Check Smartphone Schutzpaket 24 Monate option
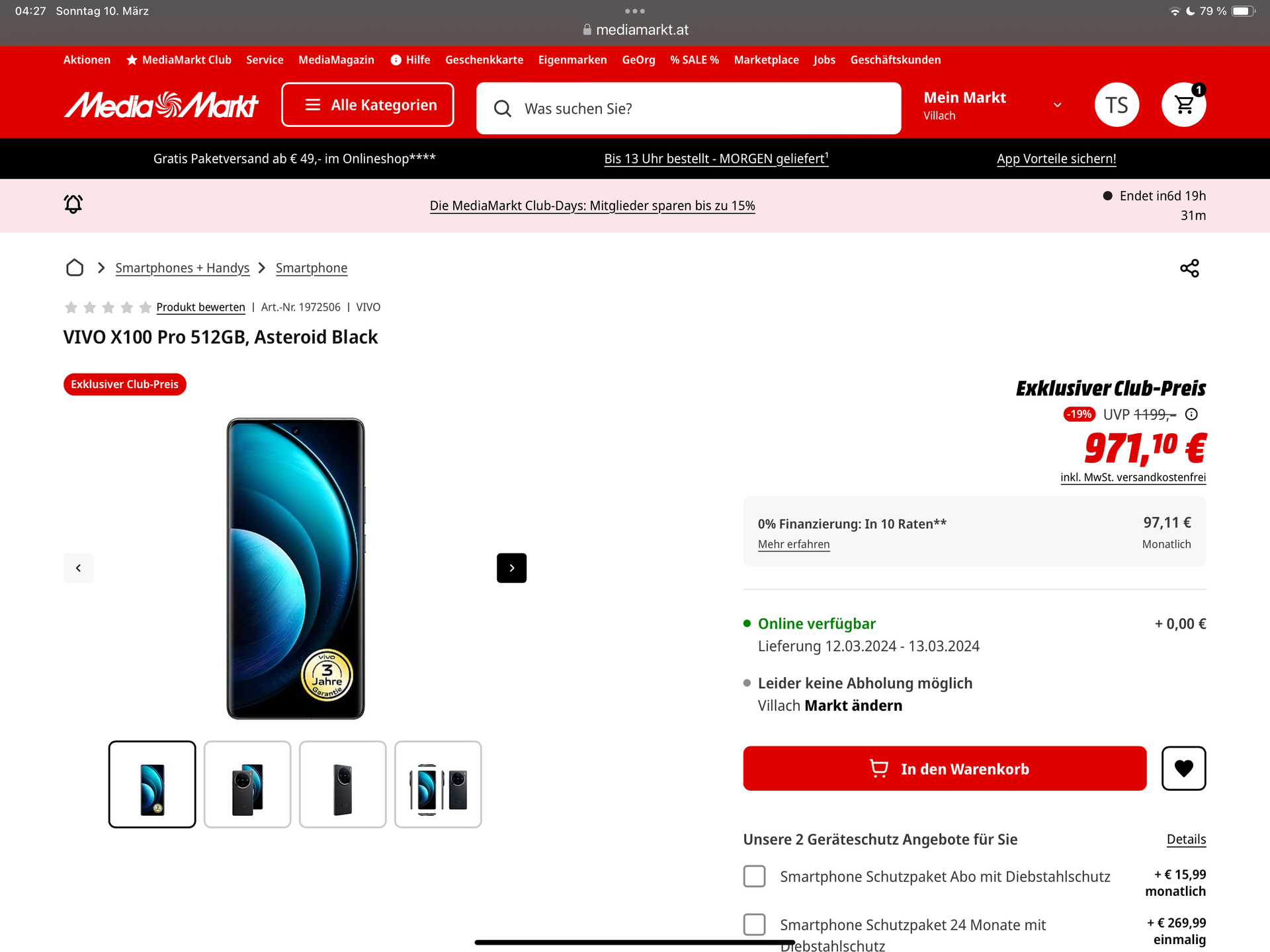Screen dimensions: 1270x952 click(x=754, y=924)
